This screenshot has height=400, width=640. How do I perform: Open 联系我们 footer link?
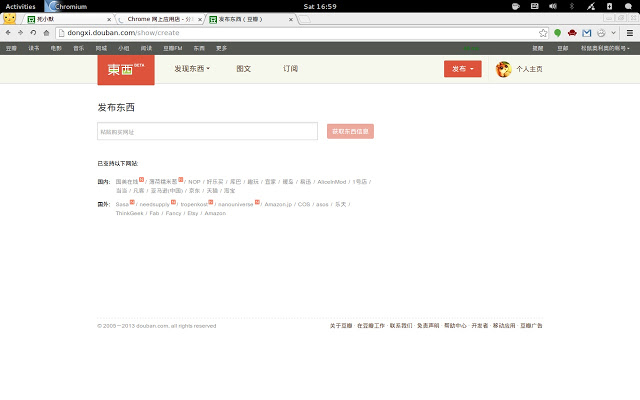(x=401, y=325)
